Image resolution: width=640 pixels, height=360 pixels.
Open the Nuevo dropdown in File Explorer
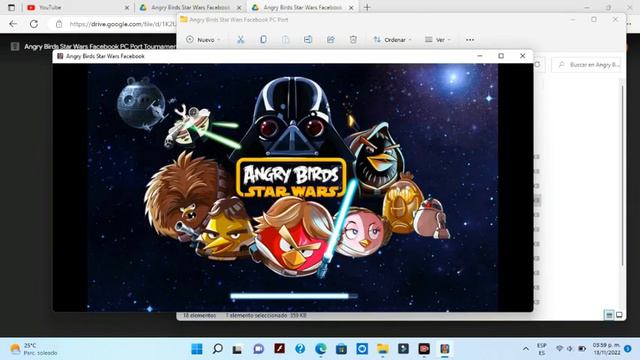point(203,40)
